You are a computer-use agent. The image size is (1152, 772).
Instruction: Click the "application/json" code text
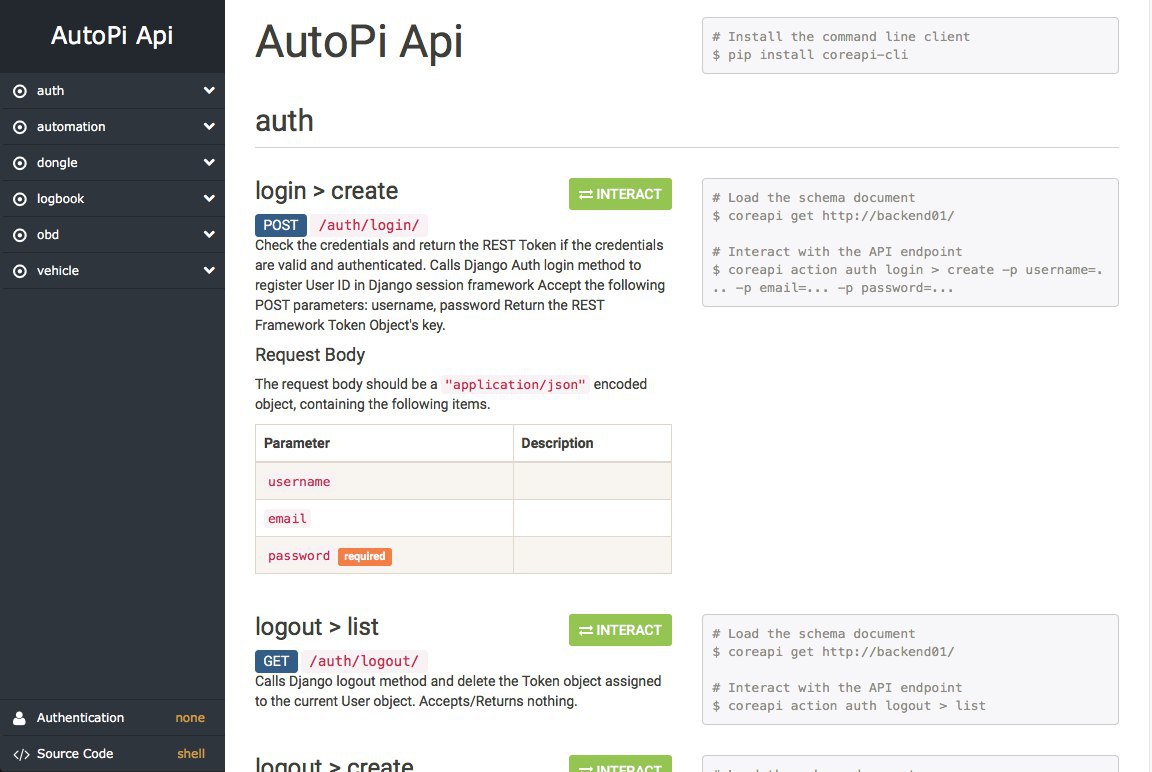tap(515, 384)
